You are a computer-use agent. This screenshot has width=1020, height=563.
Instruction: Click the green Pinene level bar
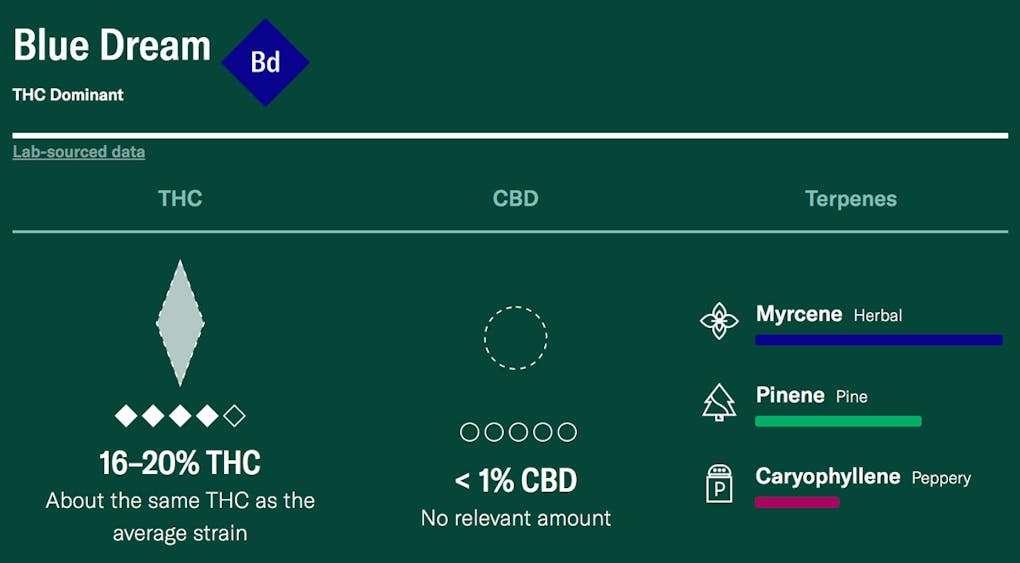(838, 421)
